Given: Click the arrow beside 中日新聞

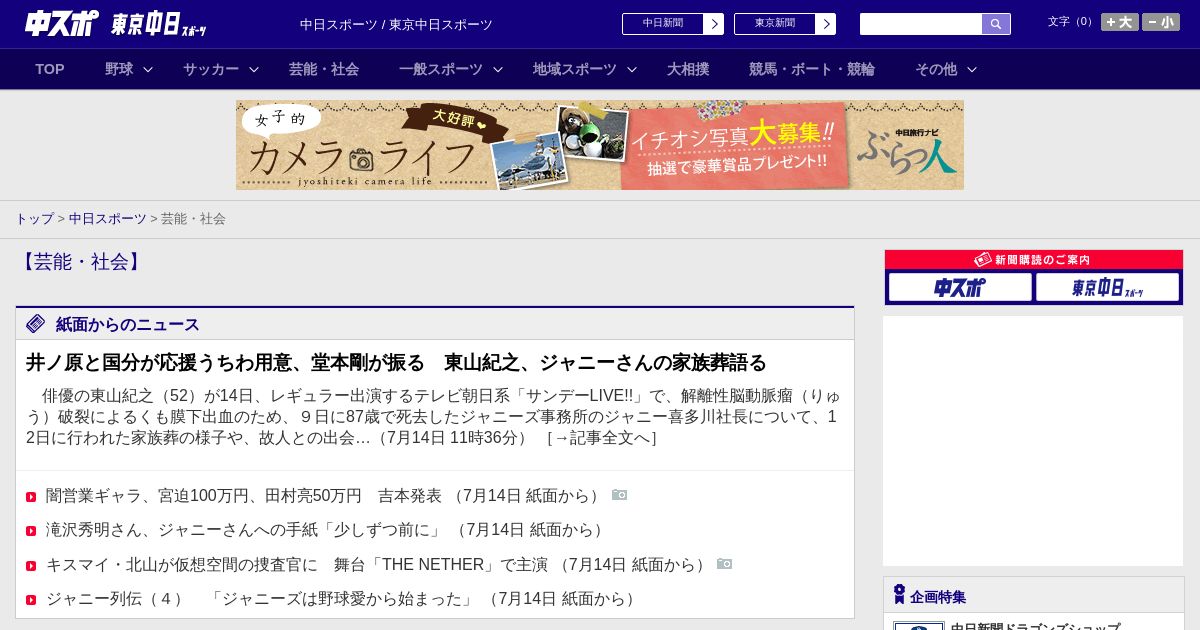Looking at the screenshot, I should (x=714, y=24).
